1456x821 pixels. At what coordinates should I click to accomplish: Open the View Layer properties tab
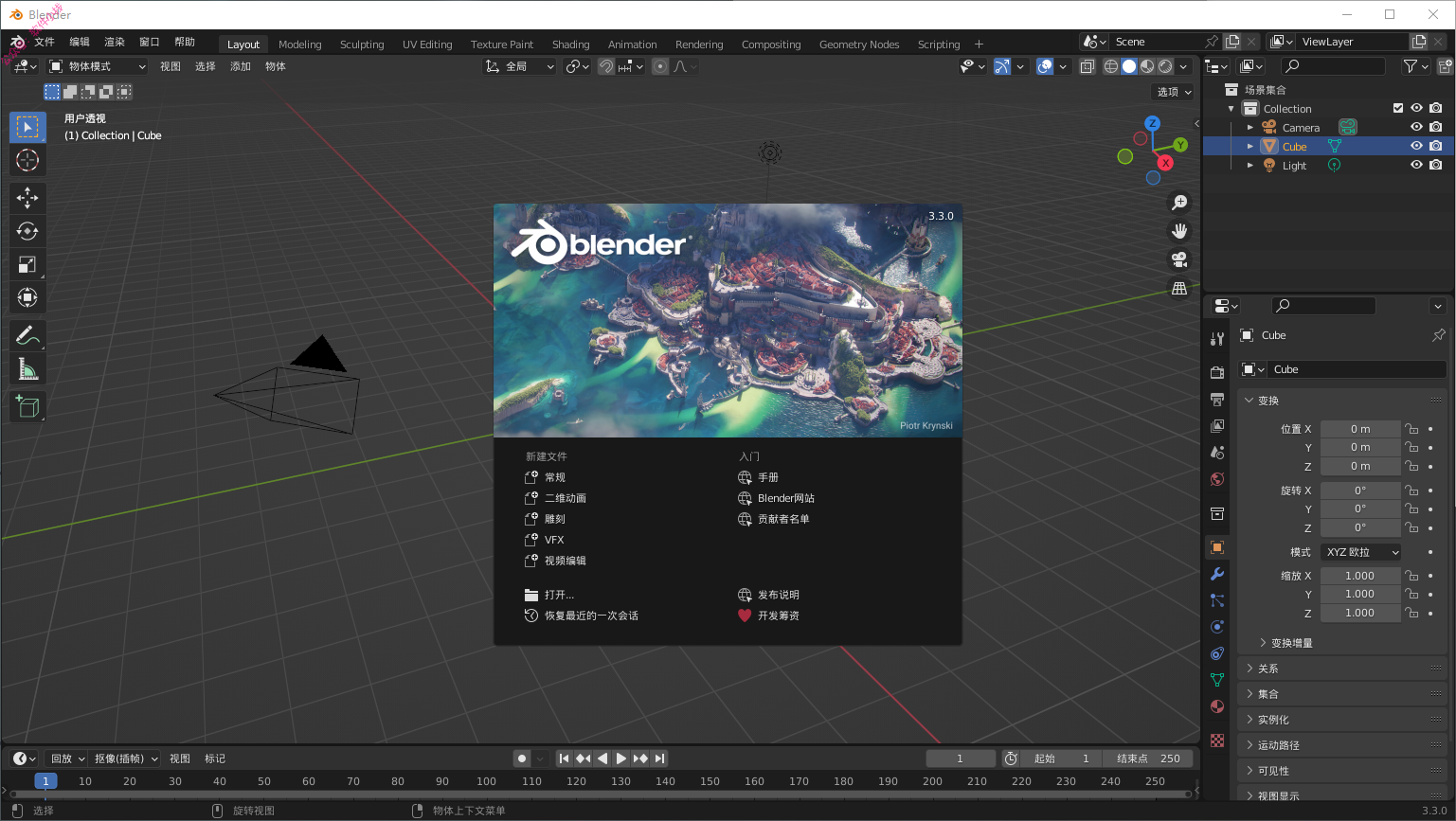click(1217, 426)
